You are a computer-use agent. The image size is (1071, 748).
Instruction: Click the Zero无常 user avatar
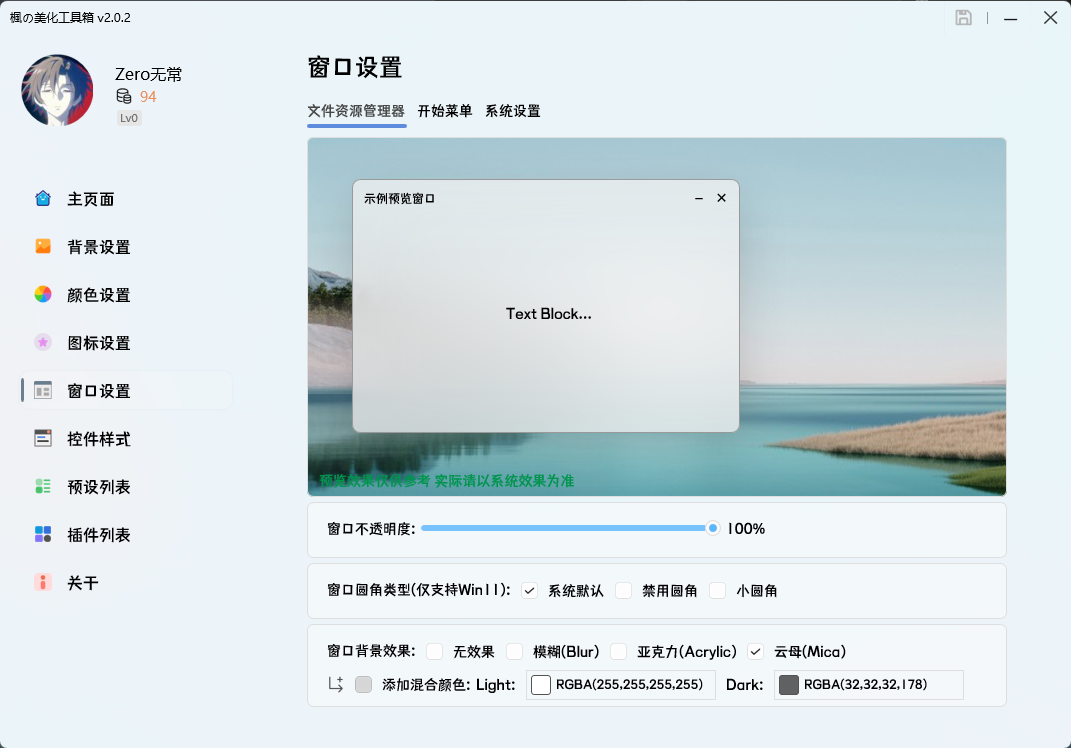57,90
